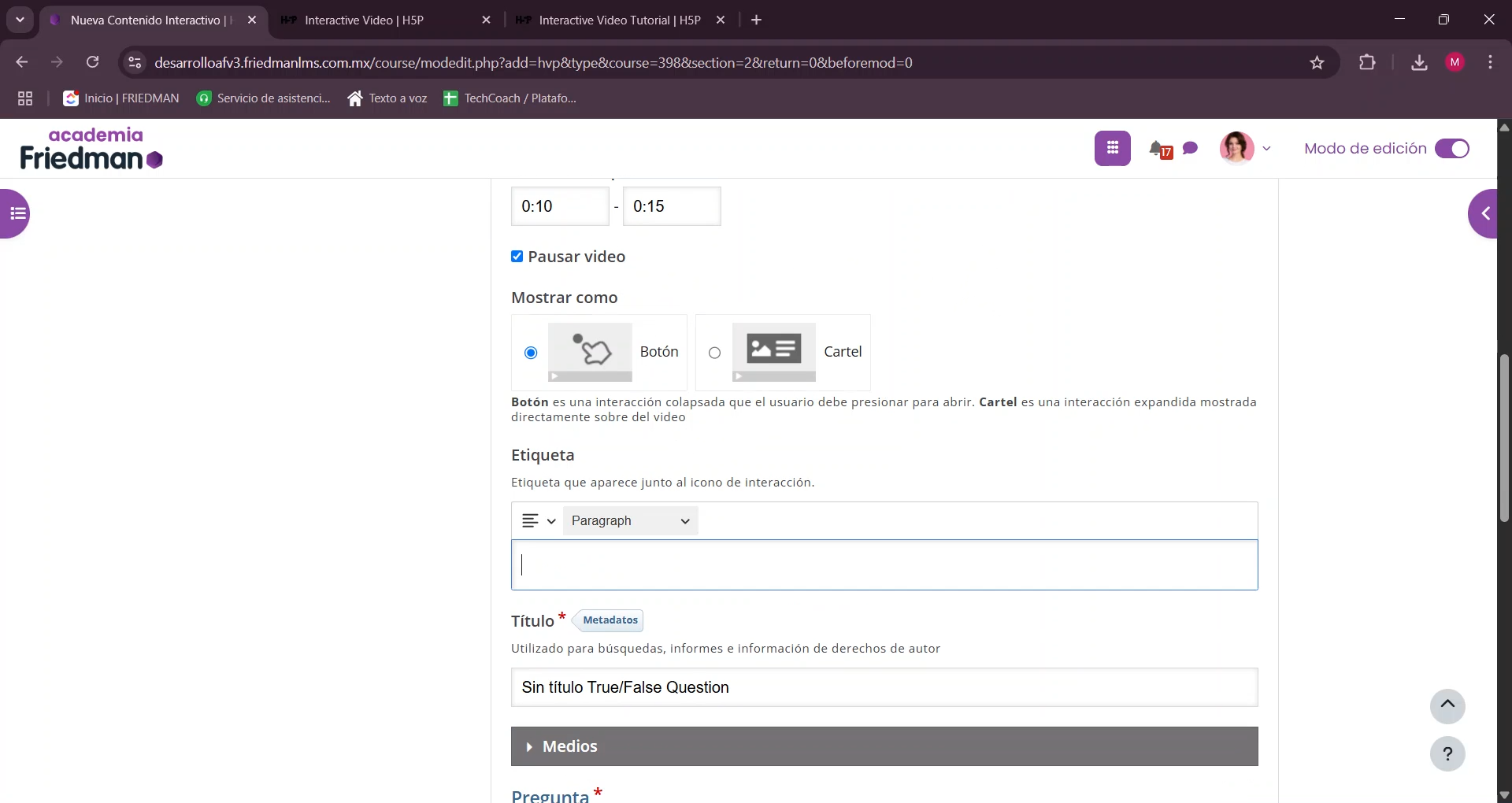Go forward in browser history
Viewport: 1512px width, 803px height.
click(x=57, y=62)
